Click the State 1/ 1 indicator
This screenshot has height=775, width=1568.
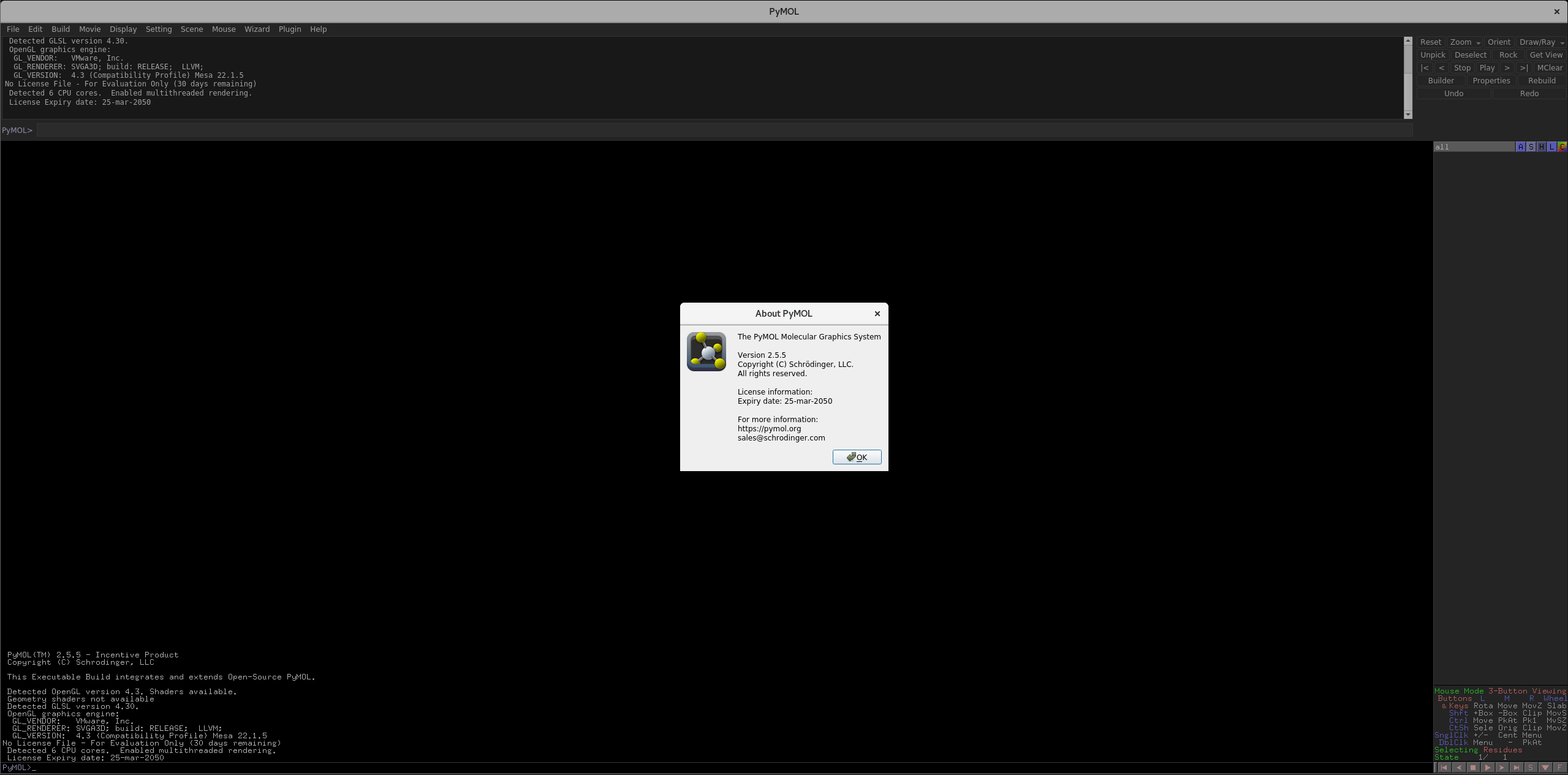click(1471, 757)
